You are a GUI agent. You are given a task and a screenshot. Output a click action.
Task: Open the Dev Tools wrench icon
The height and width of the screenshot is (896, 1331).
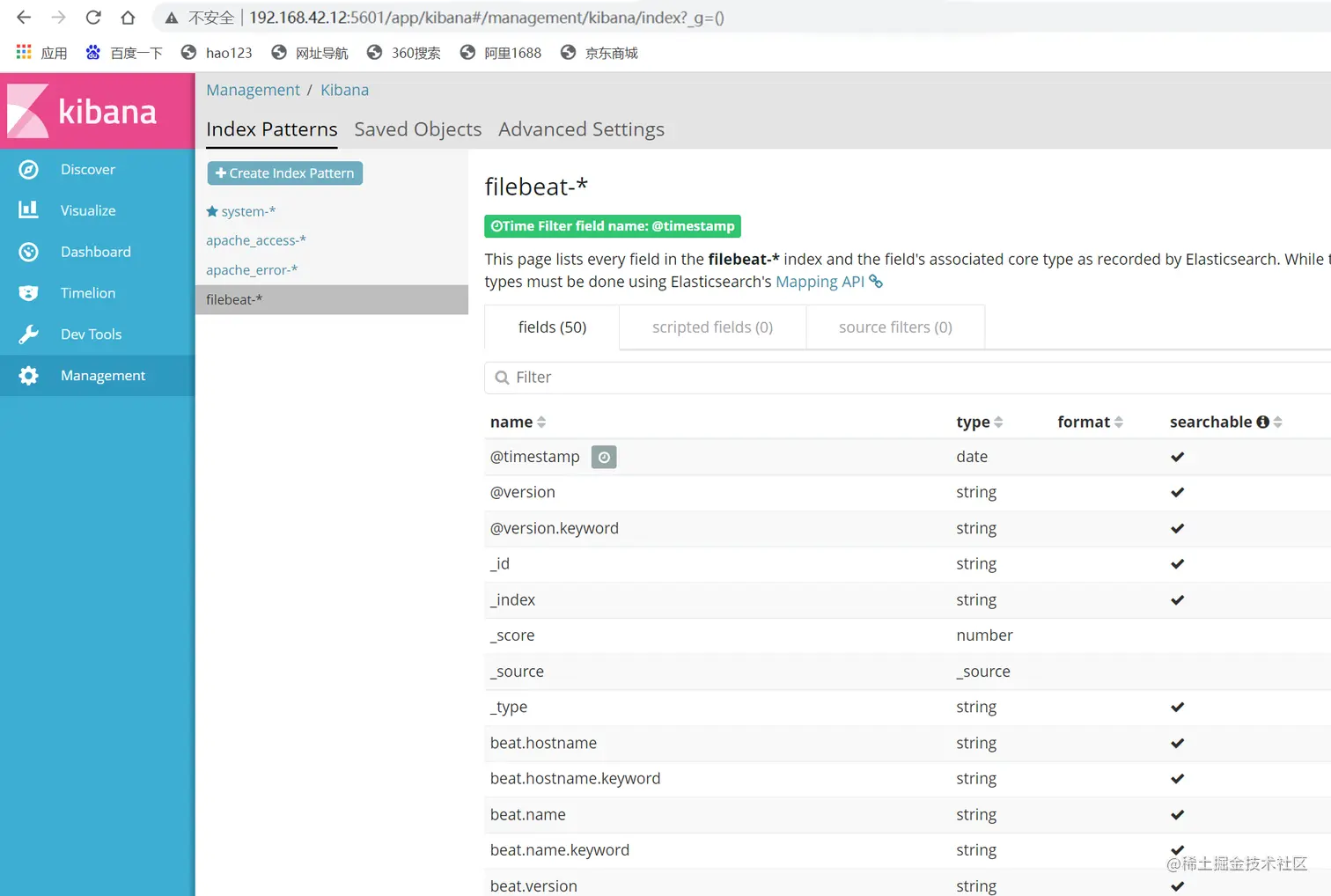point(28,334)
